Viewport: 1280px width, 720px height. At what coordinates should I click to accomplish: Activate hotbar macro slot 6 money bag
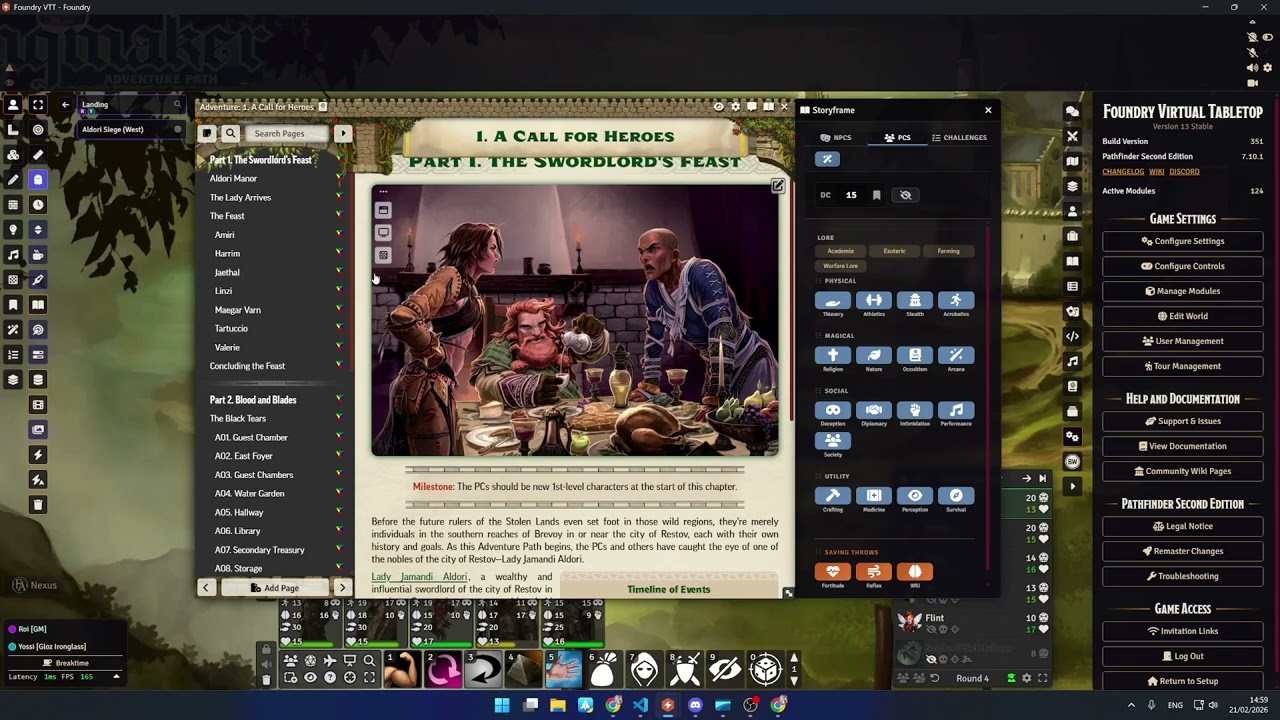[x=603, y=669]
